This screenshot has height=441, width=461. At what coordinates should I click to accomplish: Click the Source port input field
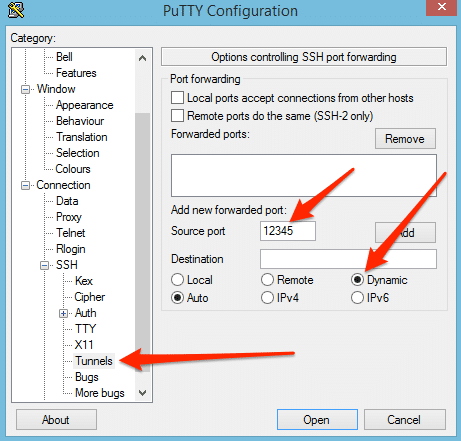pos(288,231)
